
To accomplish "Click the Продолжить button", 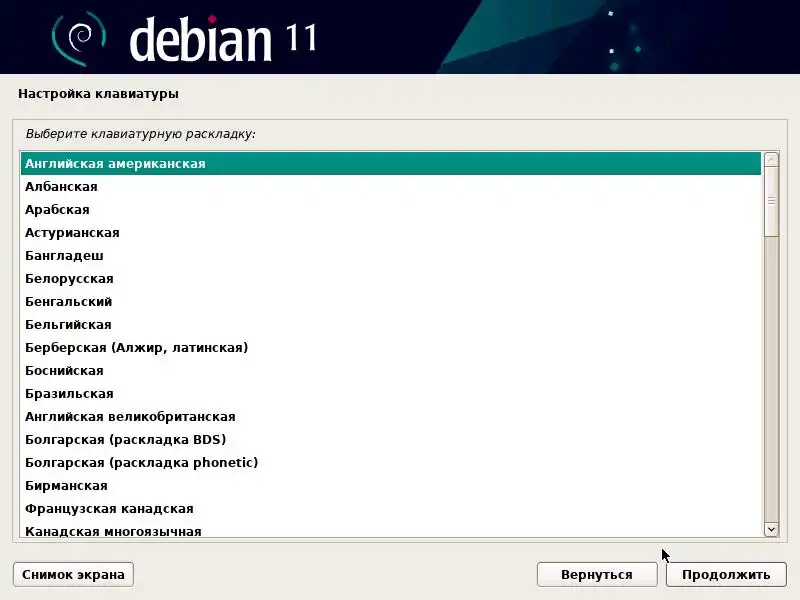I will 726,574.
